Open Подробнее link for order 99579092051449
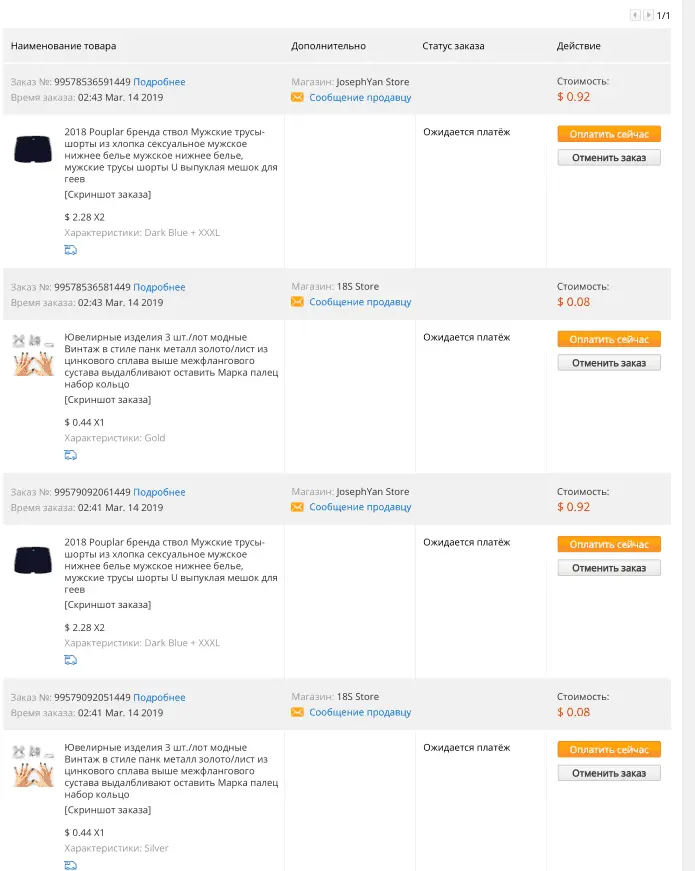This screenshot has height=871, width=695. point(159,697)
